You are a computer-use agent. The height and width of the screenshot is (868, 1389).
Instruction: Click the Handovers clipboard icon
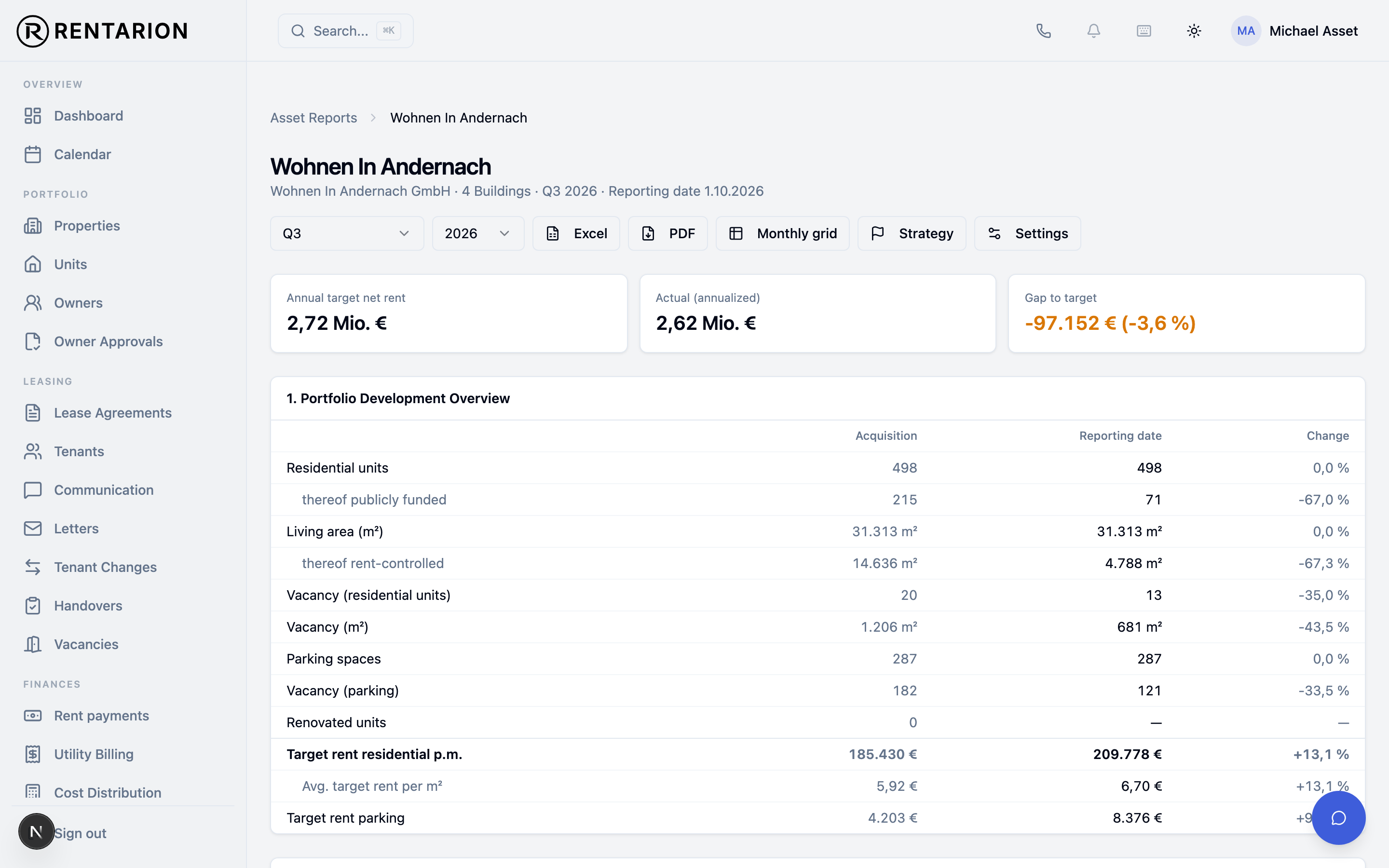(33, 606)
